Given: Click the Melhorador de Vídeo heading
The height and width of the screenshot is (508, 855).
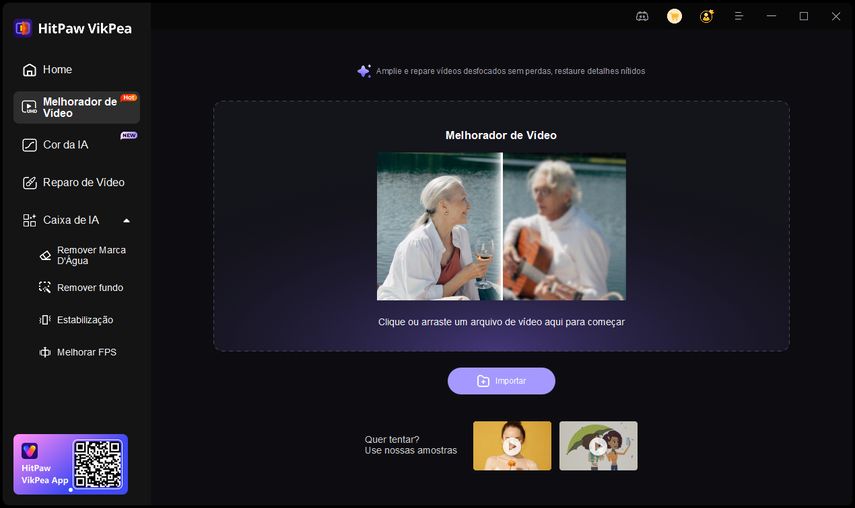Looking at the screenshot, I should click(501, 135).
